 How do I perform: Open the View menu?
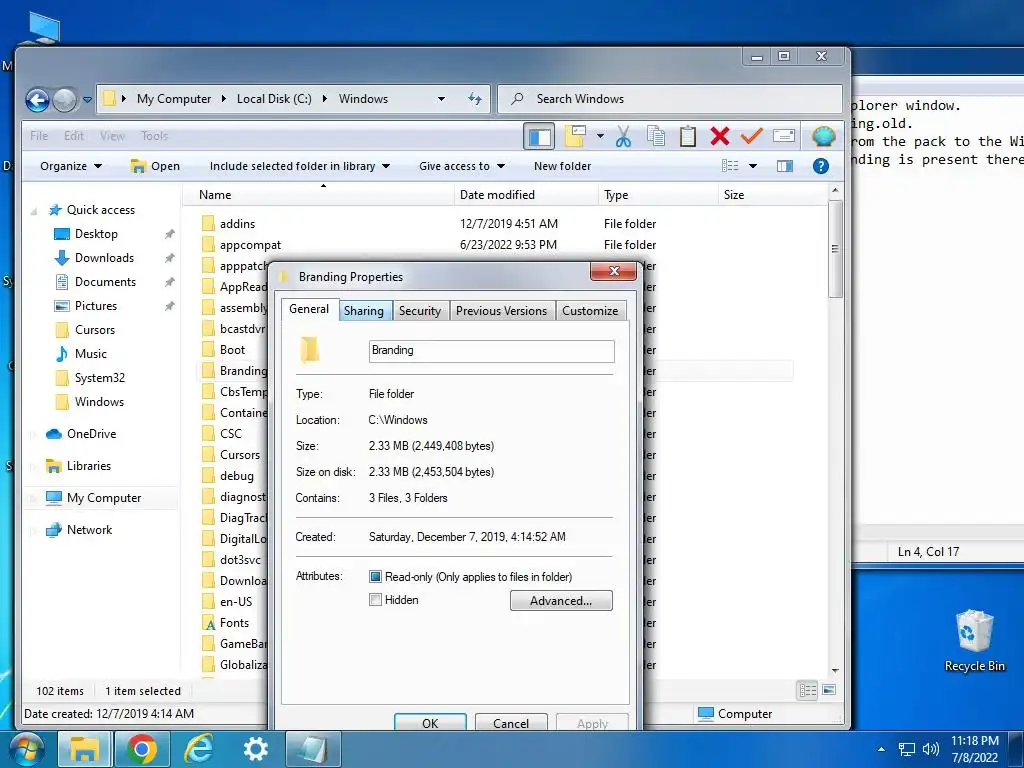[112, 136]
